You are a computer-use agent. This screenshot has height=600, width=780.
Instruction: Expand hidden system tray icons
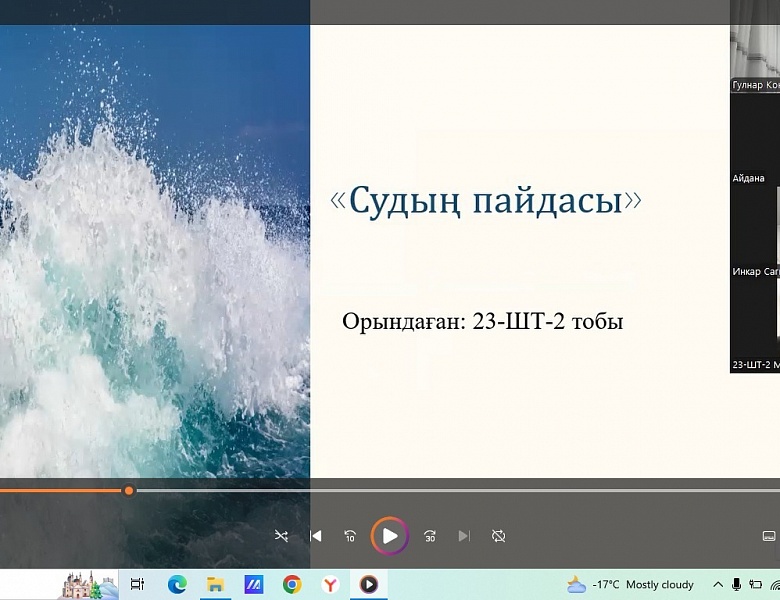tap(718, 585)
